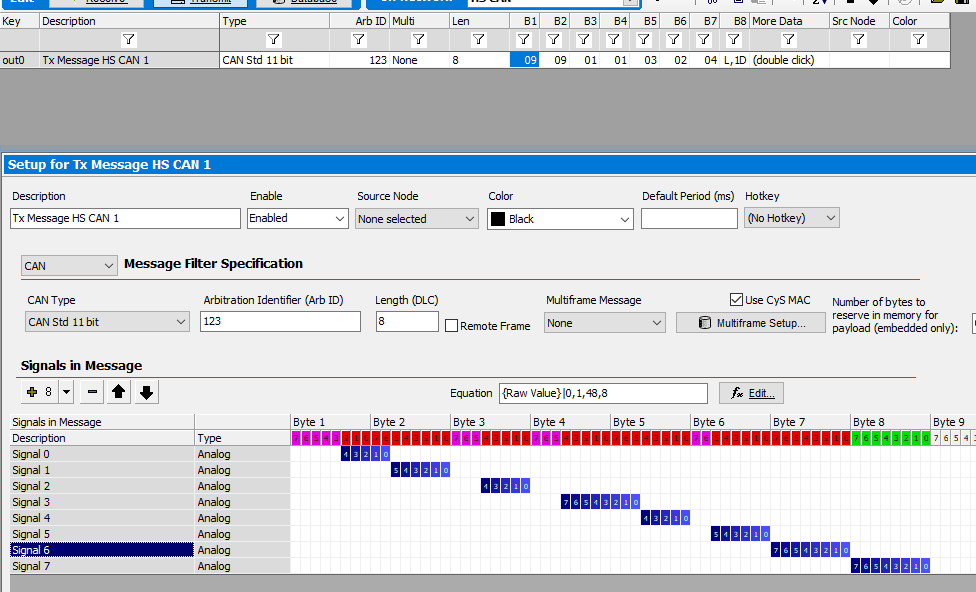Open the B2 column filter
The image size is (976, 592).
554,40
